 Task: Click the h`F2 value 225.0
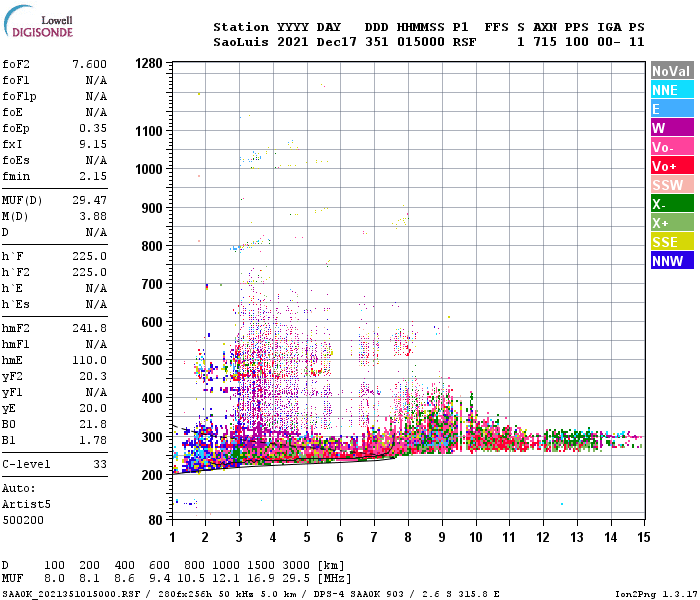tap(89, 272)
